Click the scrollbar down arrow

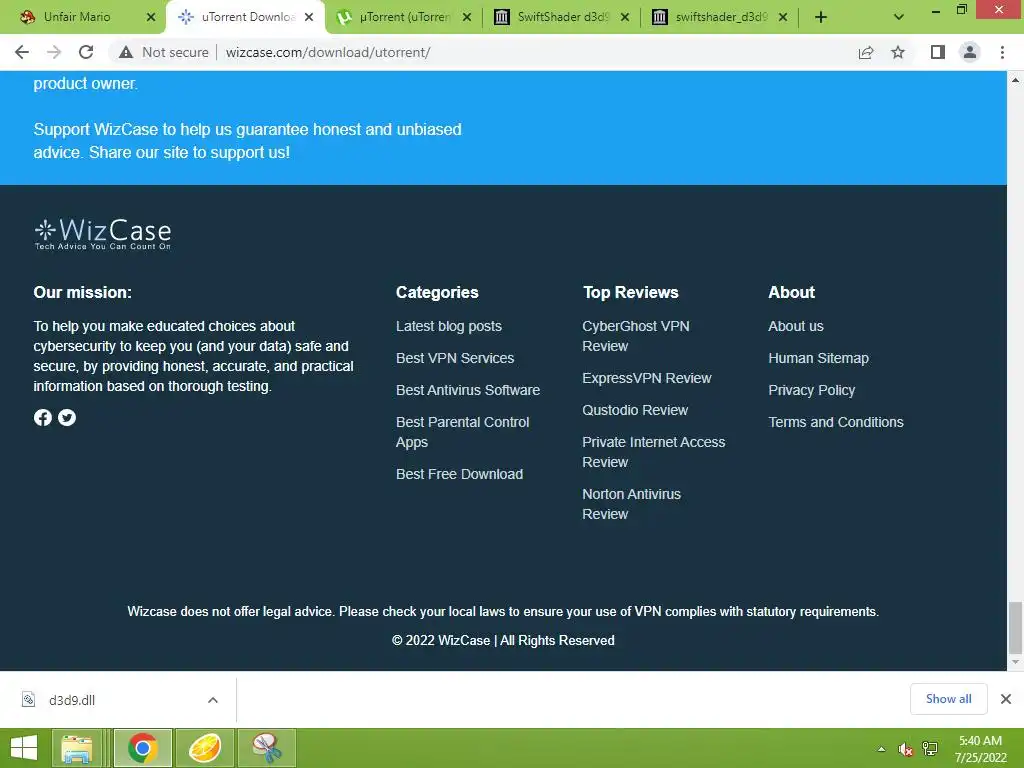[1015, 662]
